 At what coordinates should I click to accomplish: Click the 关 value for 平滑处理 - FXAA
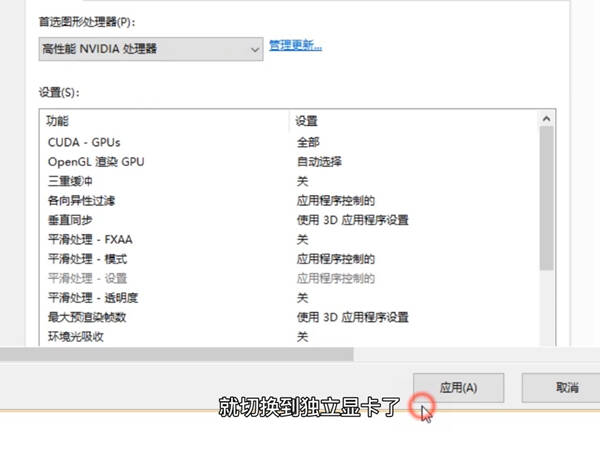[302, 240]
